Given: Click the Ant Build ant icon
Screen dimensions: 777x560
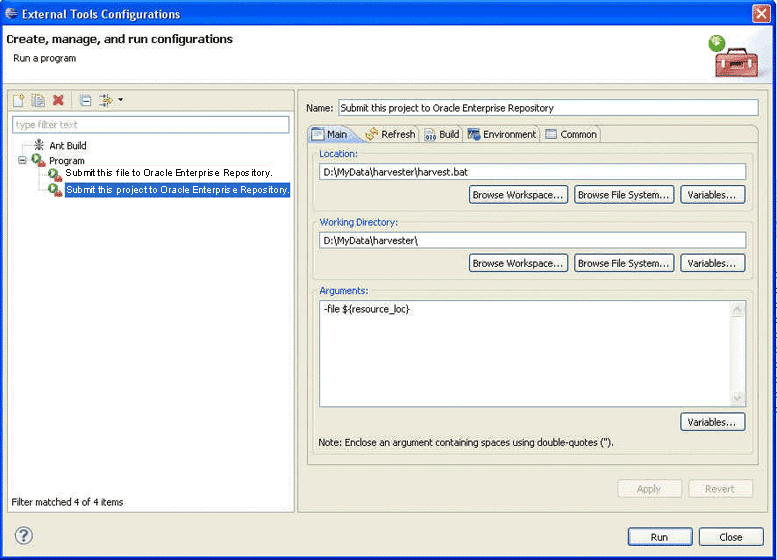Looking at the screenshot, I should pos(39,145).
